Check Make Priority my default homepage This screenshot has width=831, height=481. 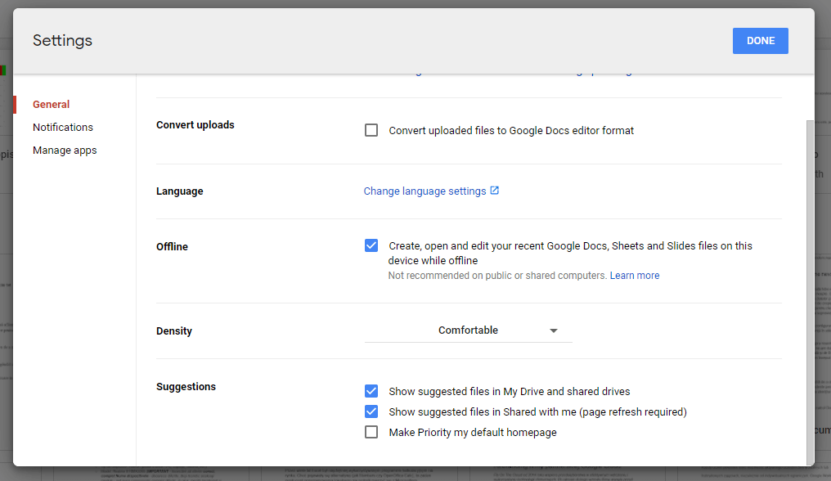point(371,432)
